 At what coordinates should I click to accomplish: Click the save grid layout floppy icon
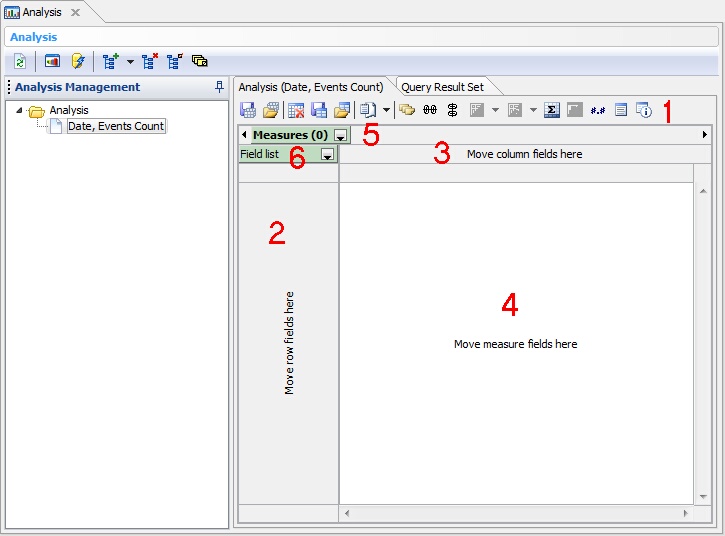248,110
